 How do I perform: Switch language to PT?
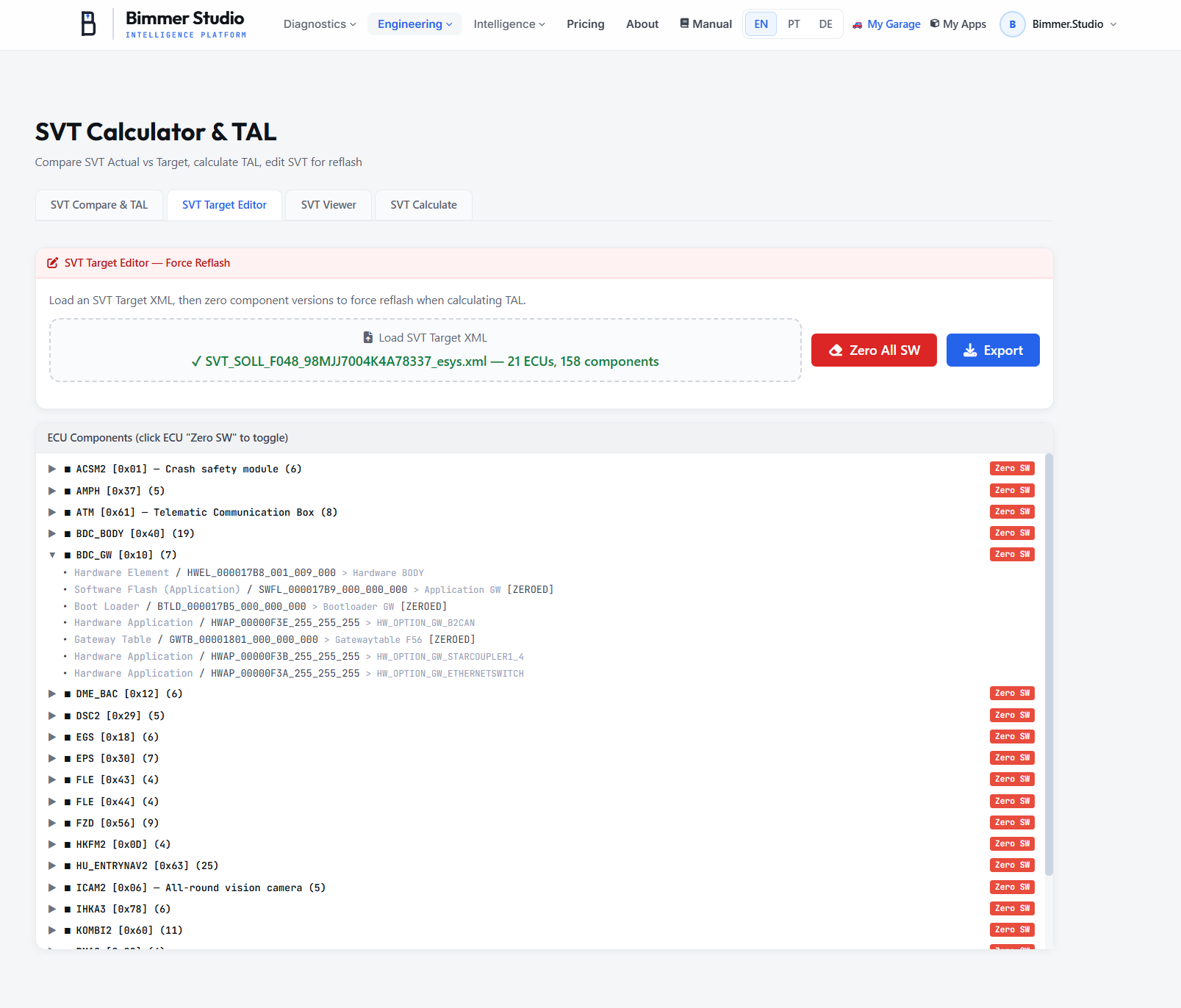click(x=794, y=24)
